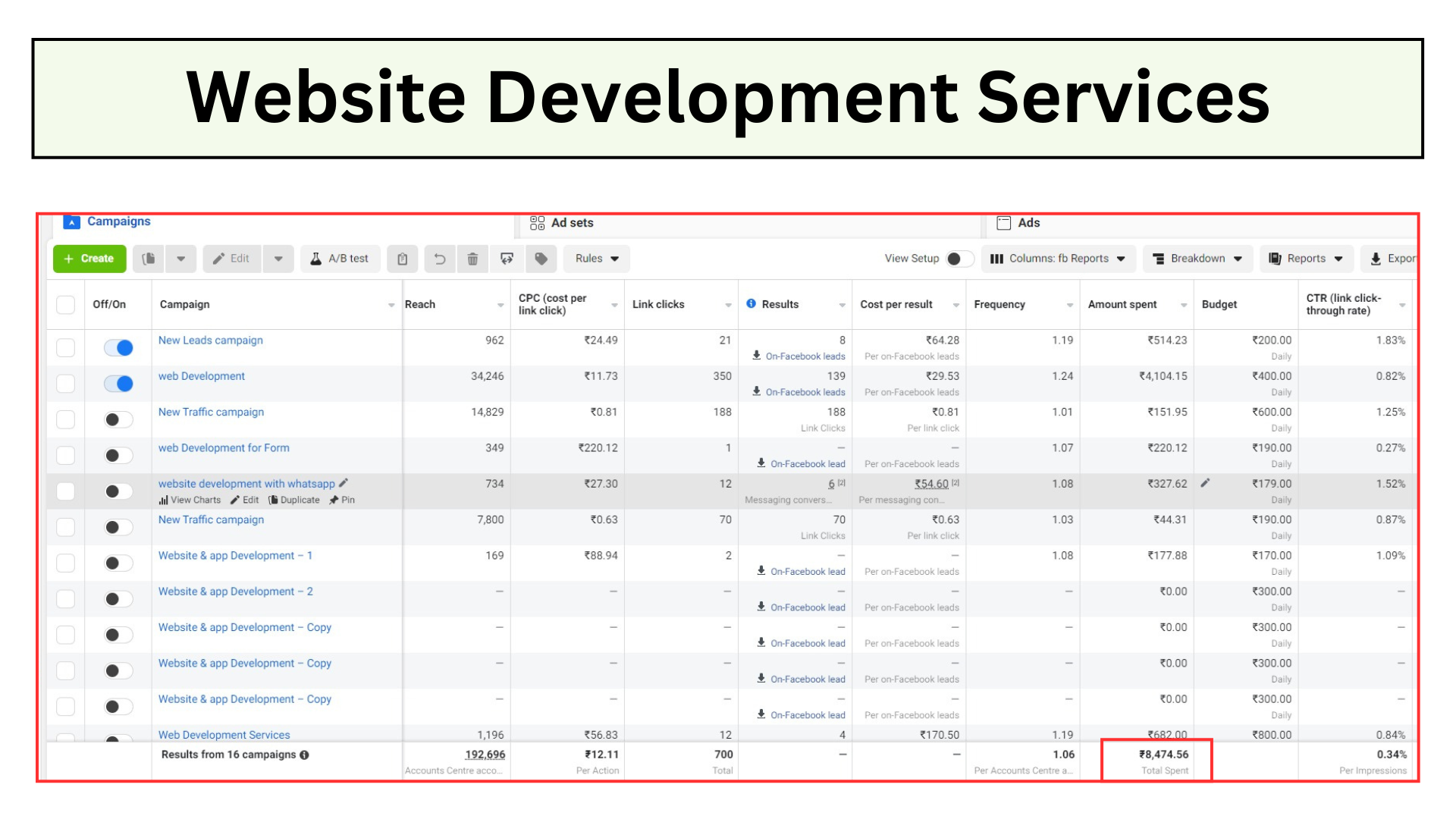
Task: Open the Rules dropdown menu
Action: [596, 259]
